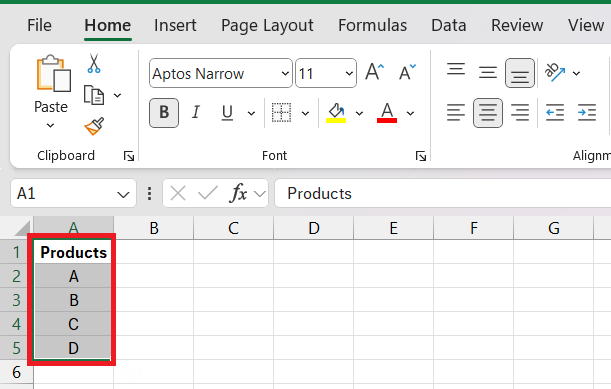611x389 pixels.
Task: Click the formula bar showing Products
Action: (443, 193)
